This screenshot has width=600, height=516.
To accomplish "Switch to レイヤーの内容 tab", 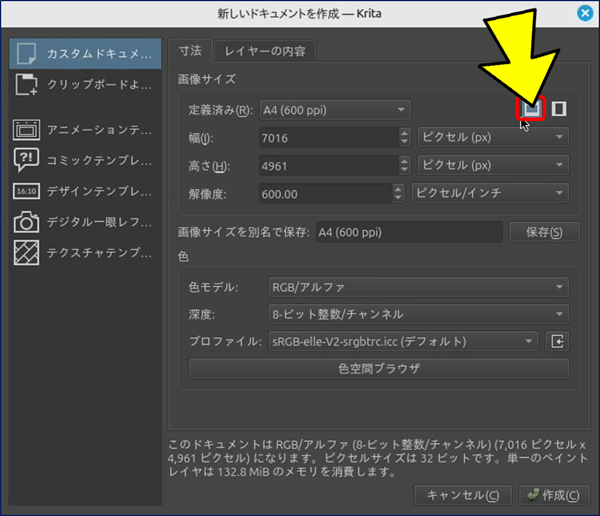I will click(x=265, y=50).
